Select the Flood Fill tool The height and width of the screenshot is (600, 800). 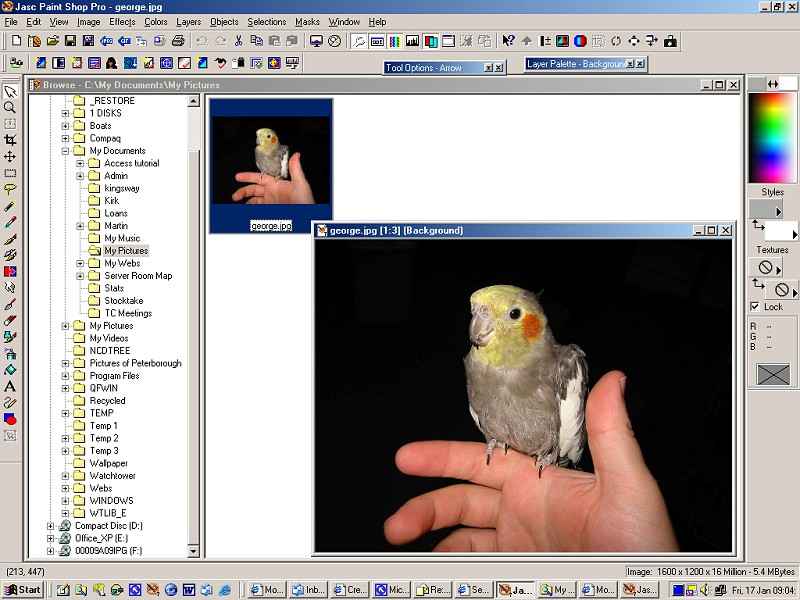tap(10, 369)
